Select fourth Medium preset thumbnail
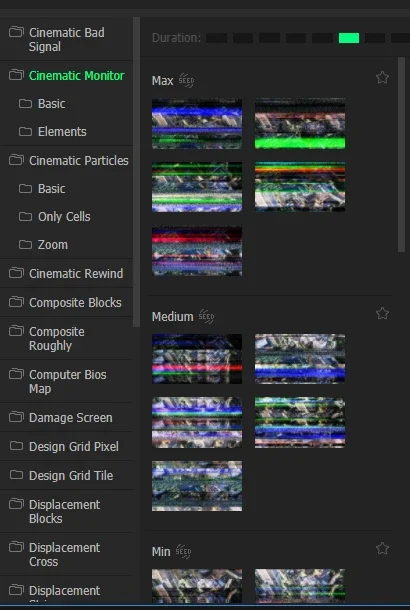This screenshot has width=410, height=610. [x=300, y=422]
